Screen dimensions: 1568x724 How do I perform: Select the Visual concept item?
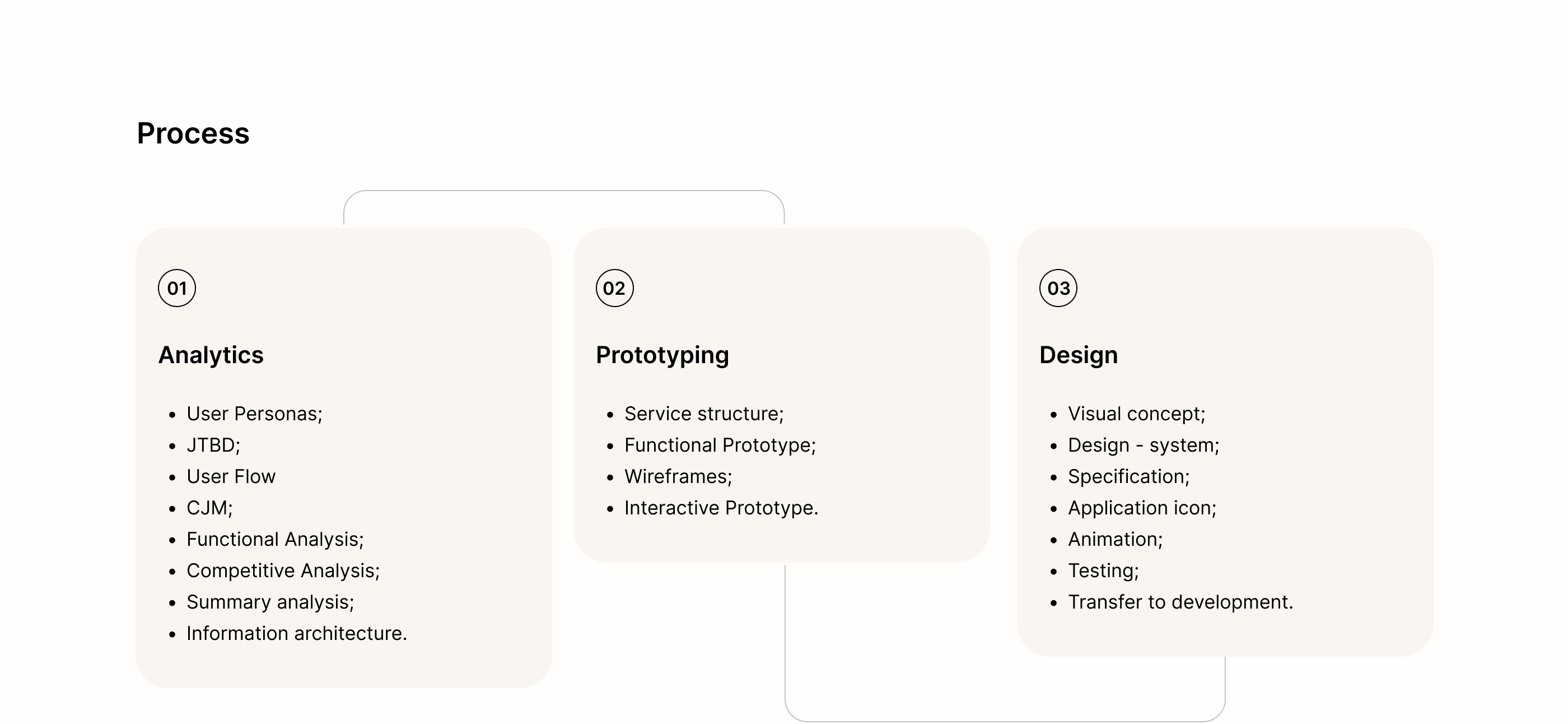pos(1136,414)
